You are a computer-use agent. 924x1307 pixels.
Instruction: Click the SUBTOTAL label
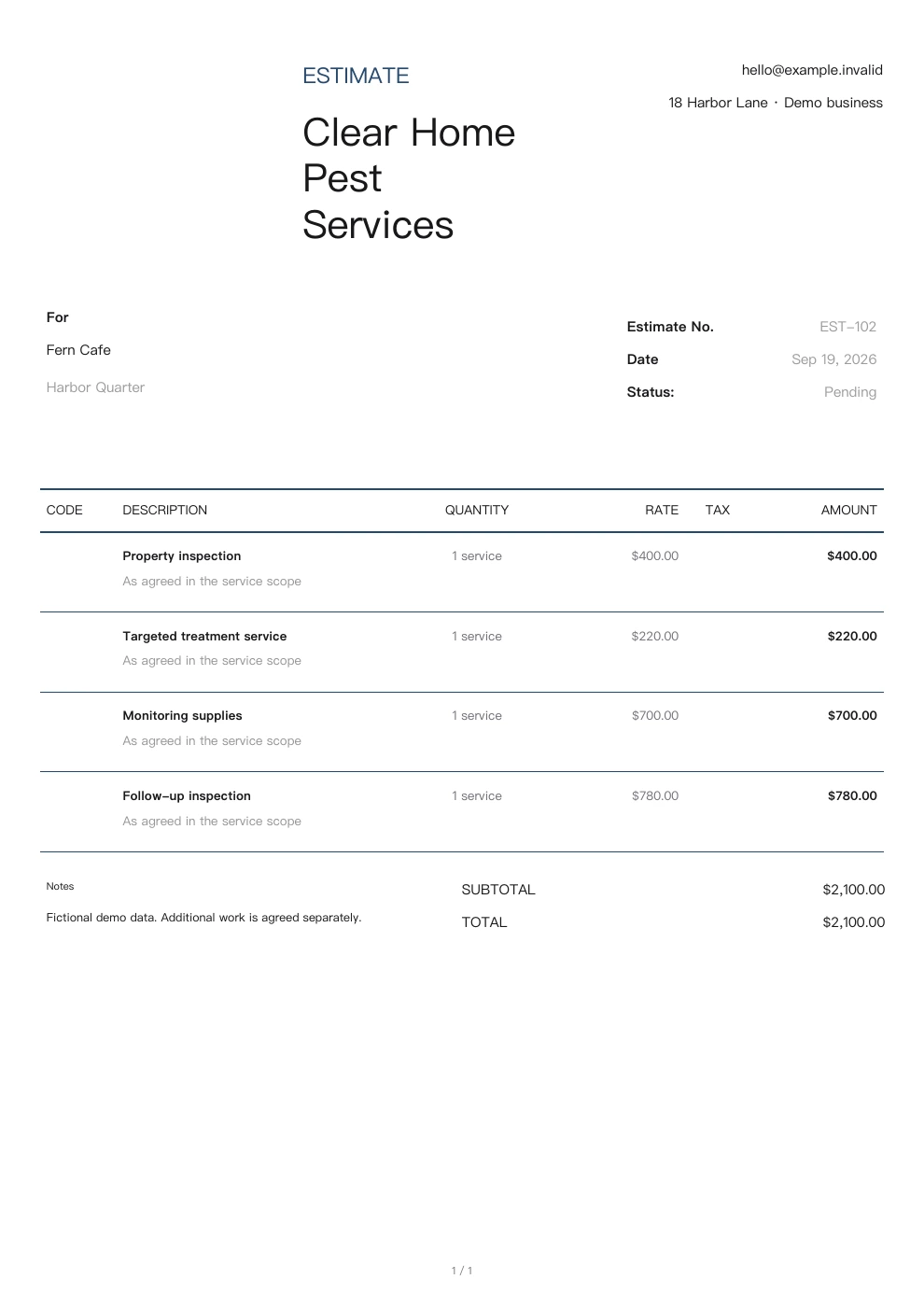tap(498, 890)
